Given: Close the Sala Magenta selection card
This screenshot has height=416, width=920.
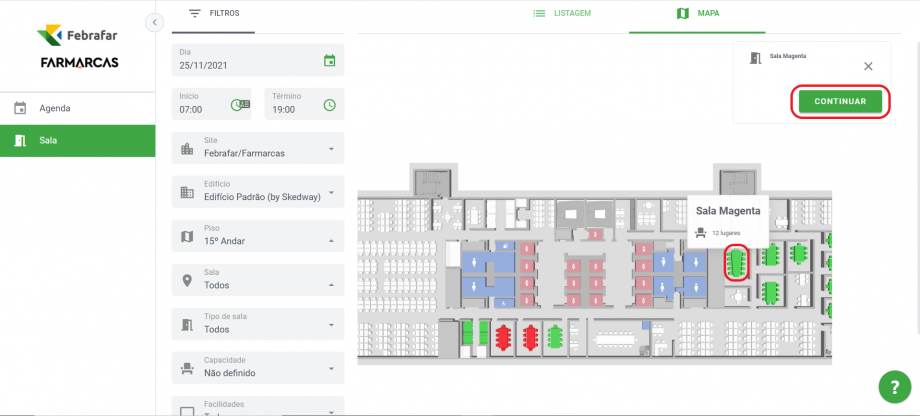Looking at the screenshot, I should pyautogui.click(x=868, y=66).
